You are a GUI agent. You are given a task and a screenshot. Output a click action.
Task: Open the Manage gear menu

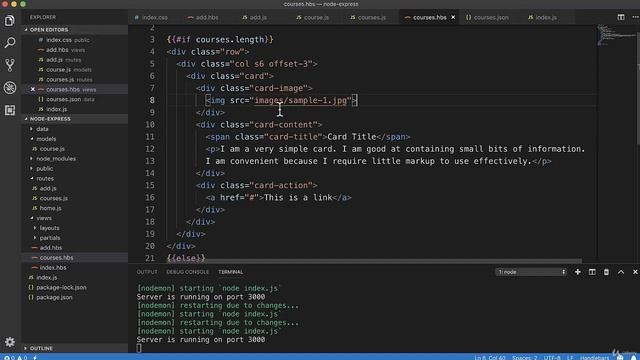pos(10,342)
